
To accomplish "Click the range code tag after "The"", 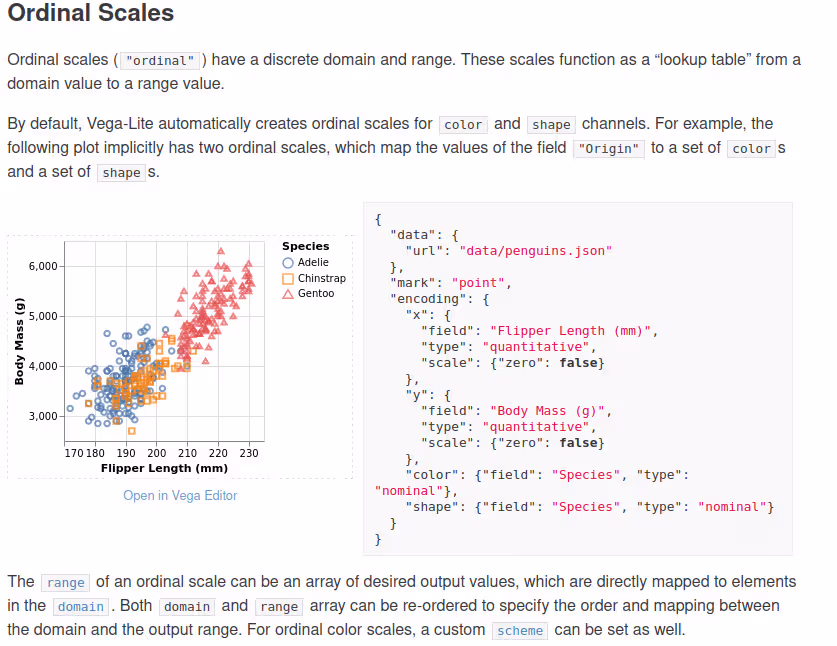I will coord(65,582).
